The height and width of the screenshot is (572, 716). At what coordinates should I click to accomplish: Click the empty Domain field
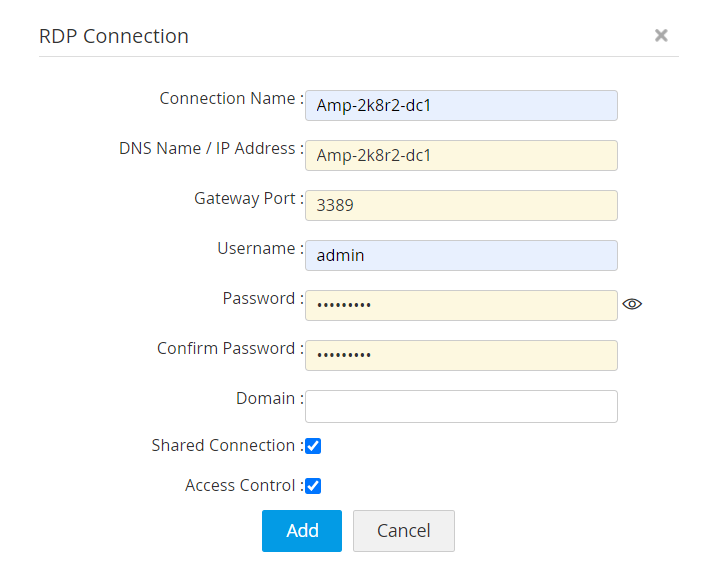coord(461,406)
